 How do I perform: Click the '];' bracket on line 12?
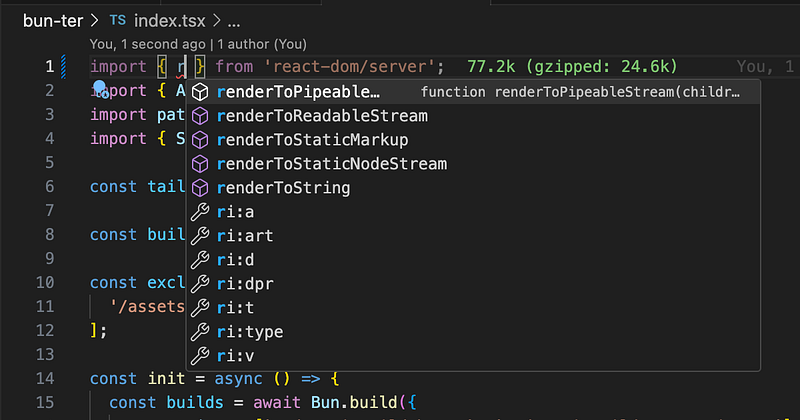(98, 331)
